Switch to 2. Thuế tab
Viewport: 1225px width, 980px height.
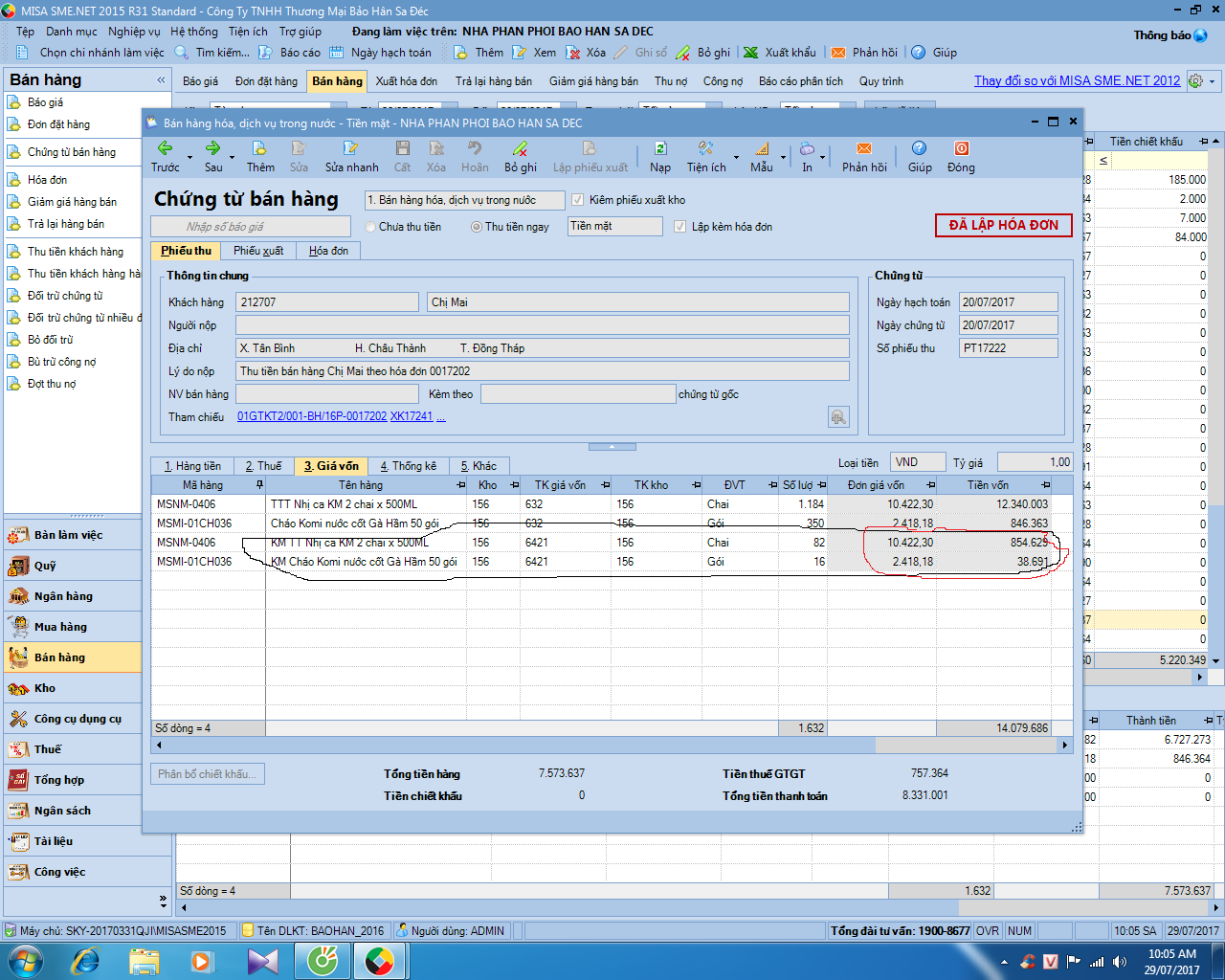(263, 466)
